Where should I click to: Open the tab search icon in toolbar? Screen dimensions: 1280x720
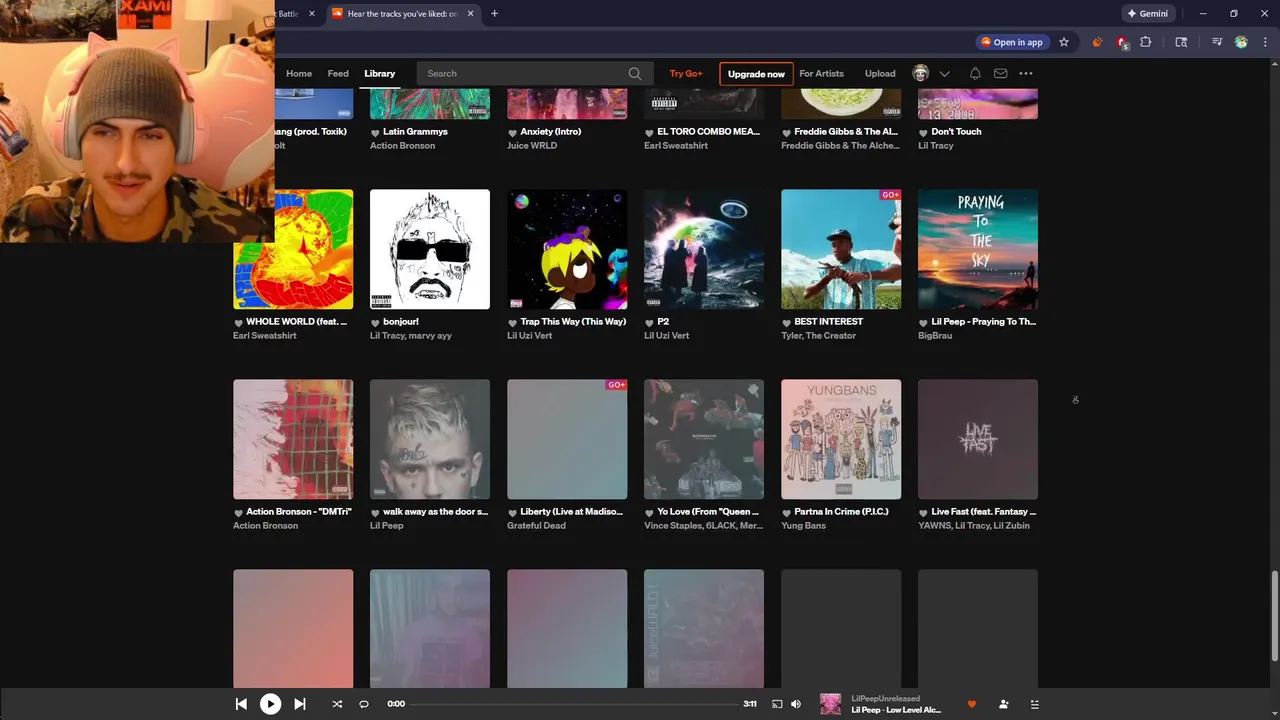click(1181, 42)
